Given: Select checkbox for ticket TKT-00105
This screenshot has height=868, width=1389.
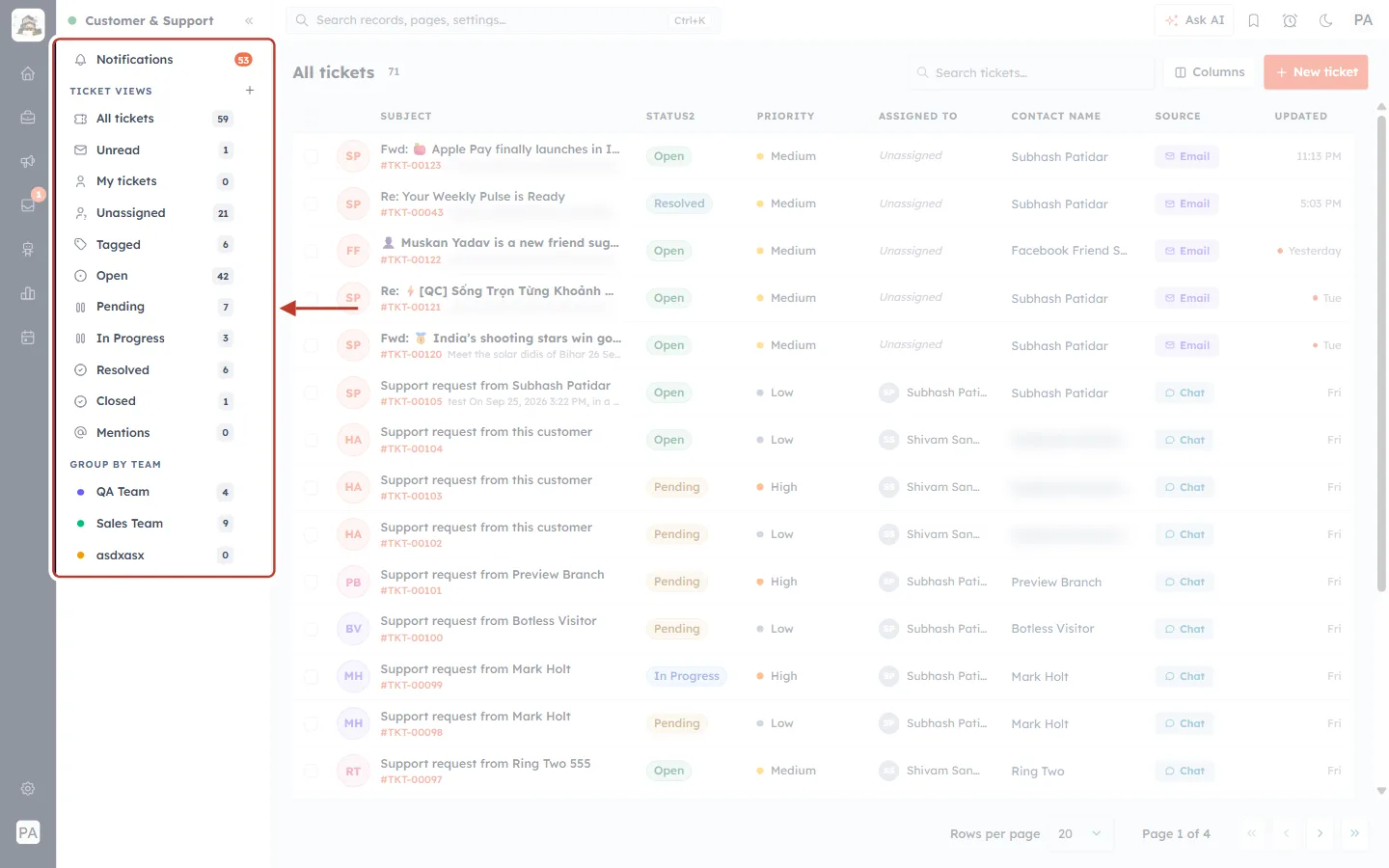Looking at the screenshot, I should [311, 393].
